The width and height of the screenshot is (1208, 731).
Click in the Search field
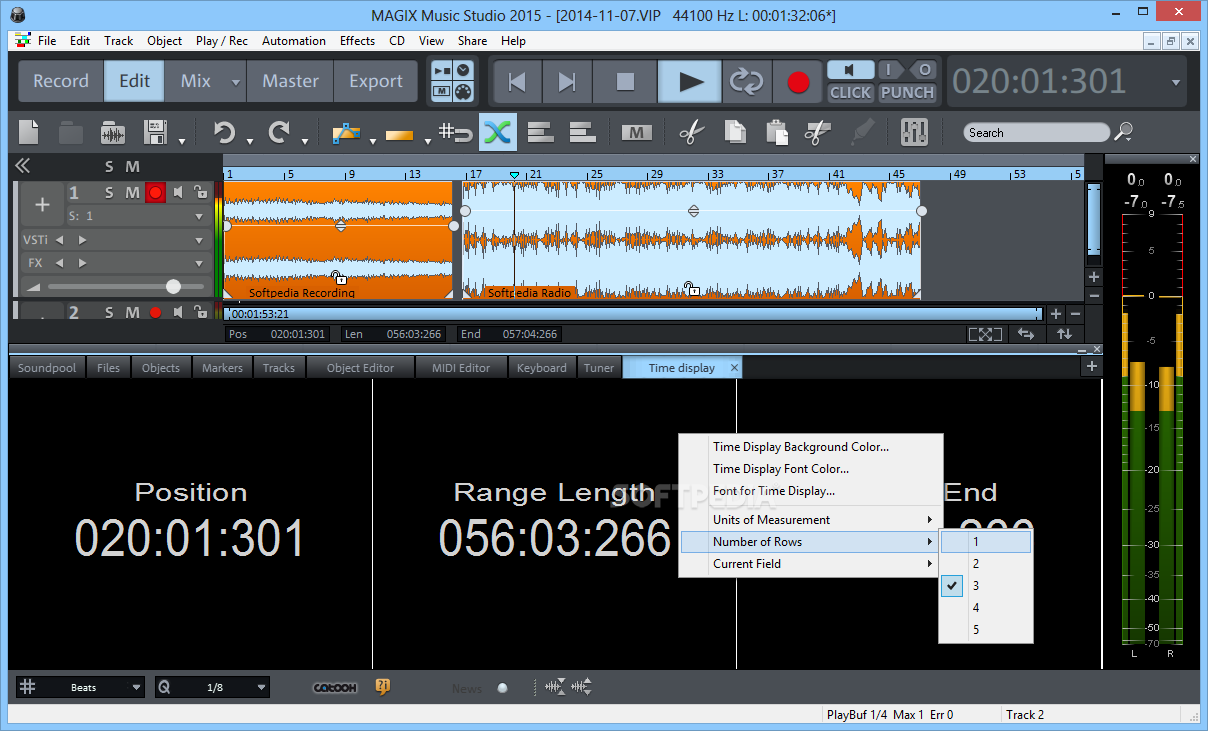(x=1037, y=132)
